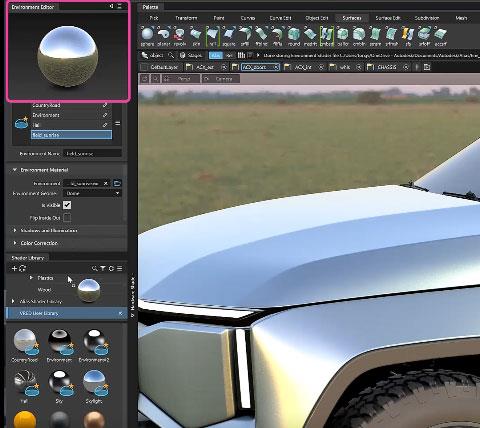Select the Shader Library tab
480x428 pixels.
coord(28,258)
